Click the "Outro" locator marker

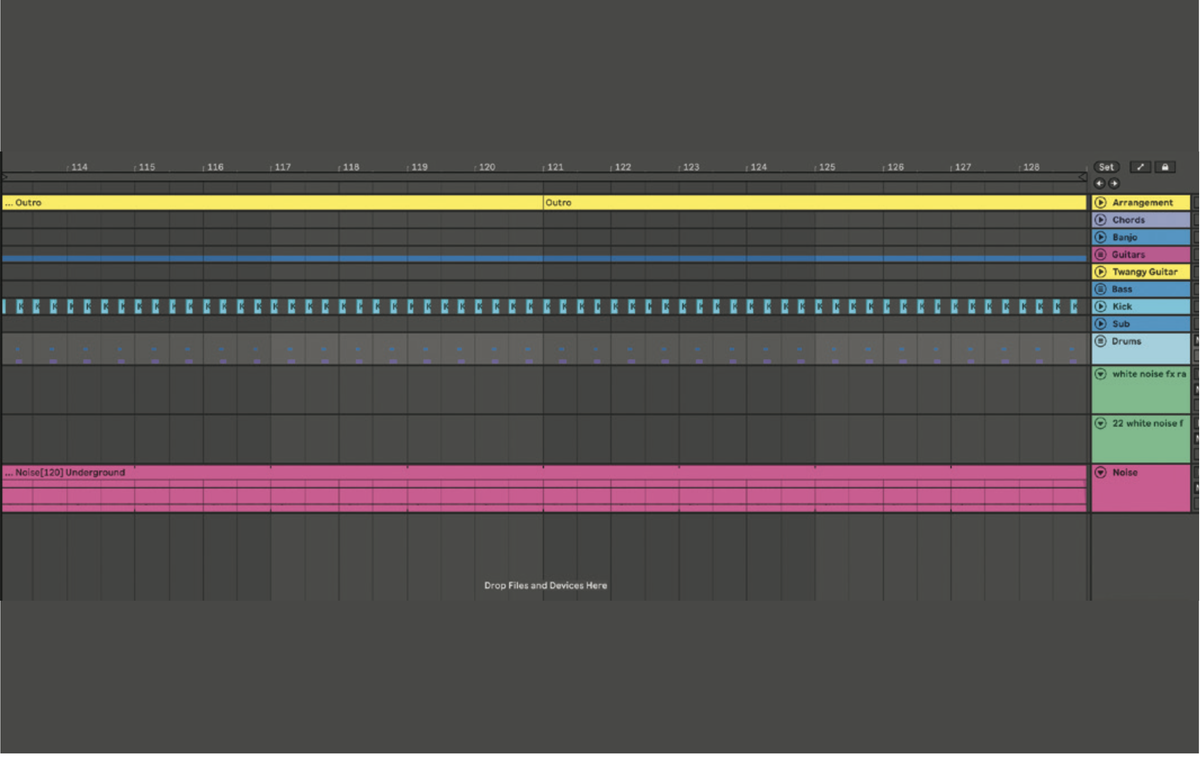tap(558, 202)
